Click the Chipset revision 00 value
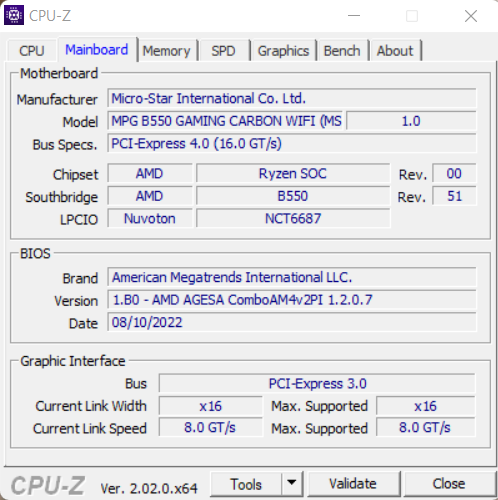Image resolution: width=498 pixels, height=500 pixels. (454, 173)
